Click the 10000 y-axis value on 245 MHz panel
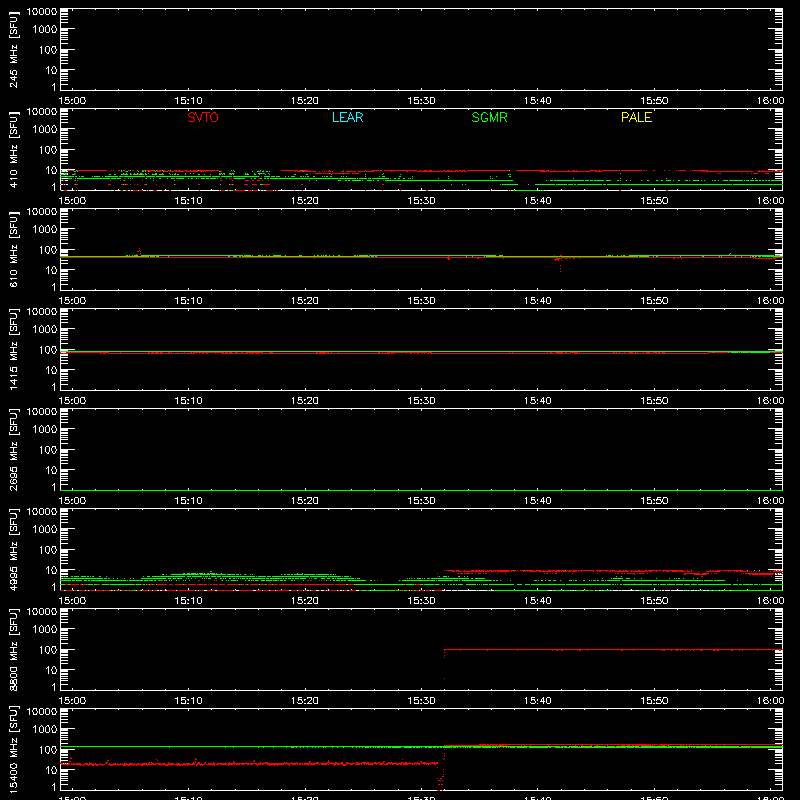Screen dimensions: 800x800 point(42,12)
